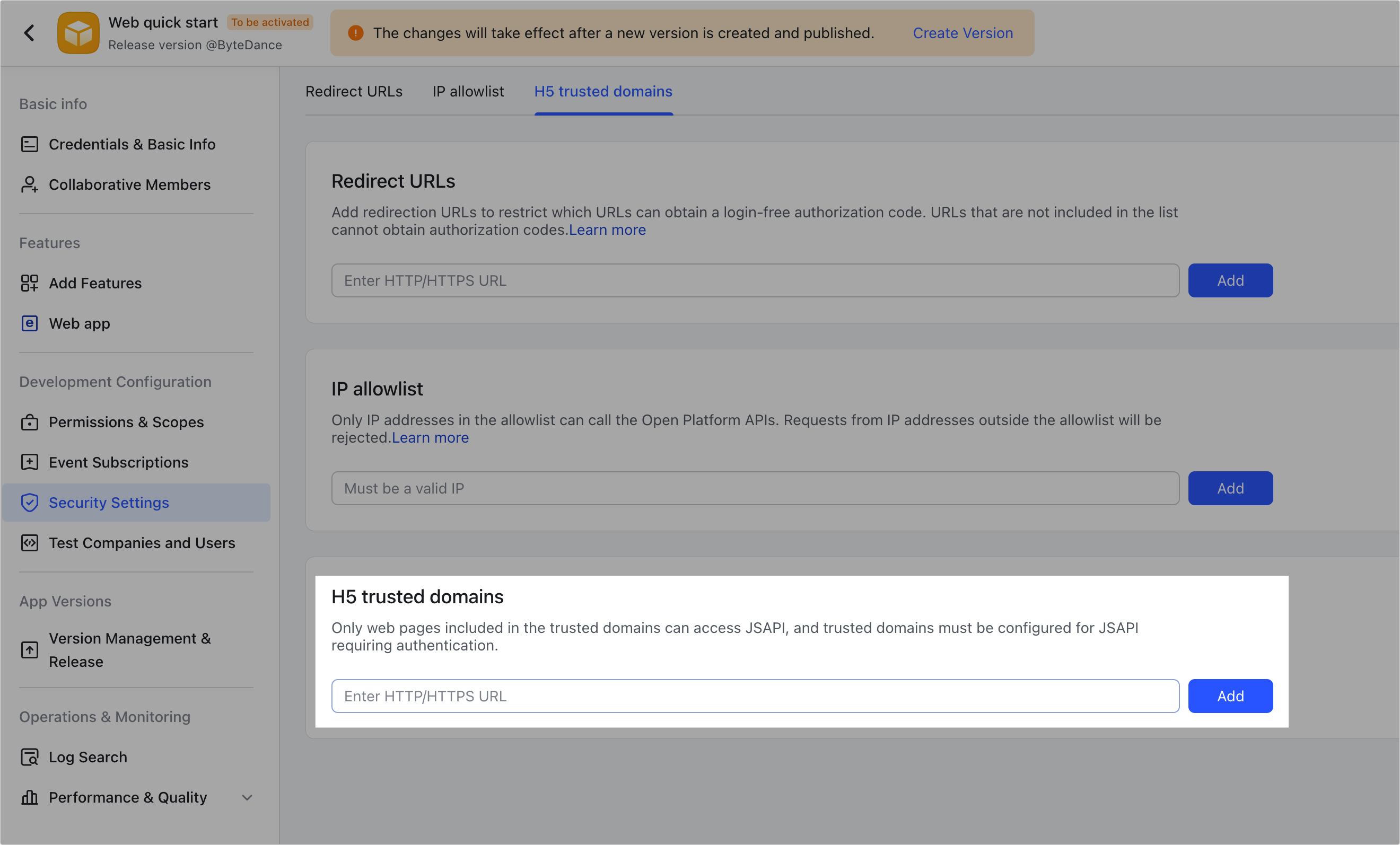Click the Permissions & Scopes icon
Image resolution: width=1400 pixels, height=845 pixels.
click(30, 422)
